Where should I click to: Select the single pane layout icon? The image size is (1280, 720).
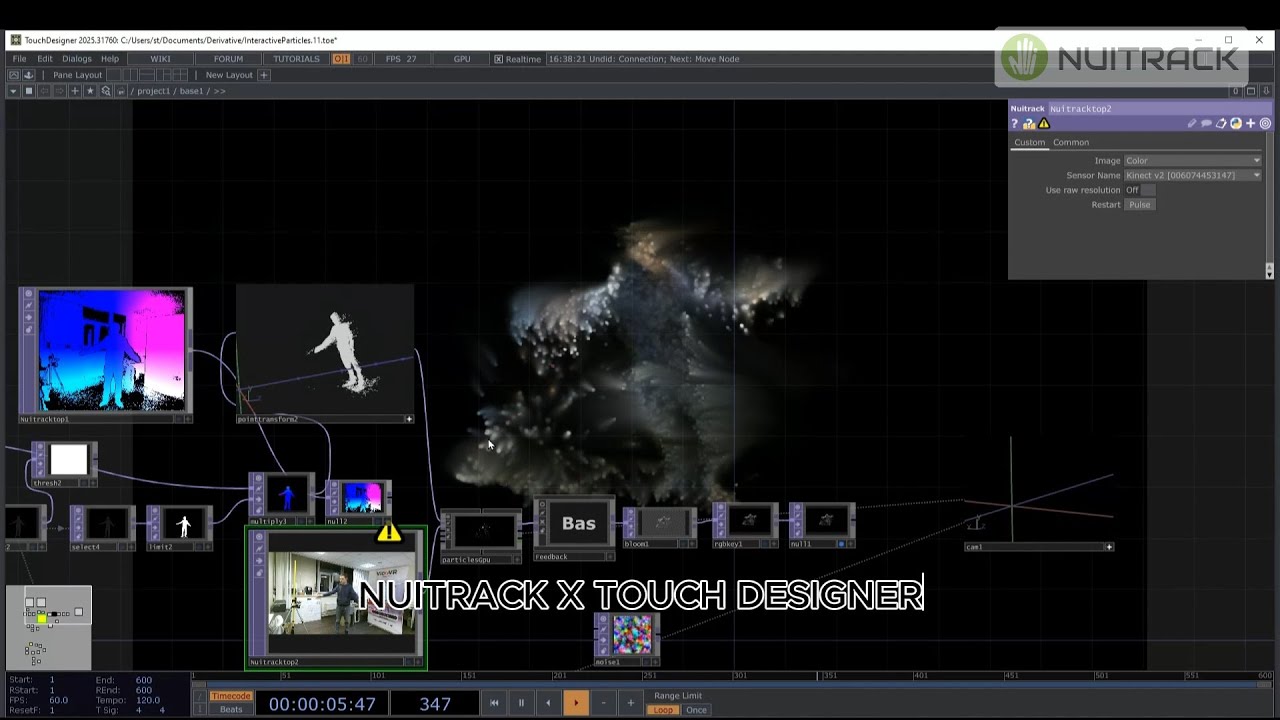click(113, 75)
